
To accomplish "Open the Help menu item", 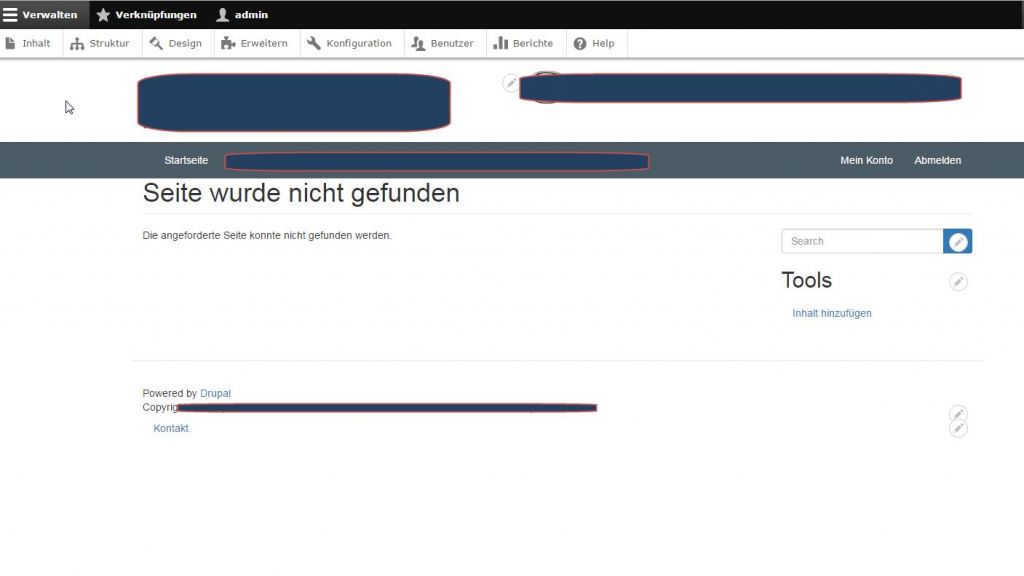I will [x=594, y=44].
